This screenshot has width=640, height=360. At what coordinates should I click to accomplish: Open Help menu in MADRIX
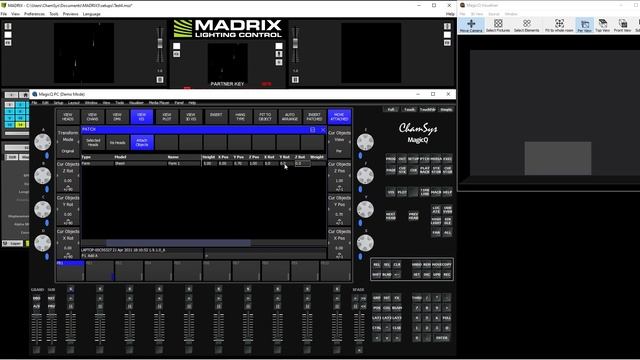coord(450,14)
